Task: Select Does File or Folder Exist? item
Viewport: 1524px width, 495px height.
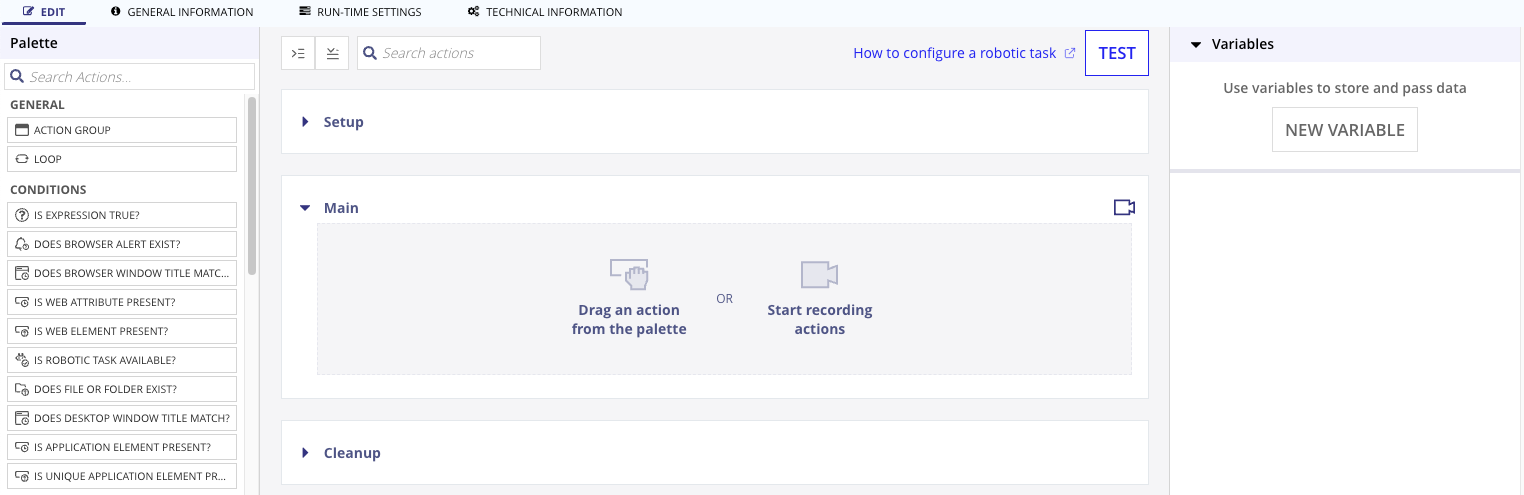Action: coord(121,389)
